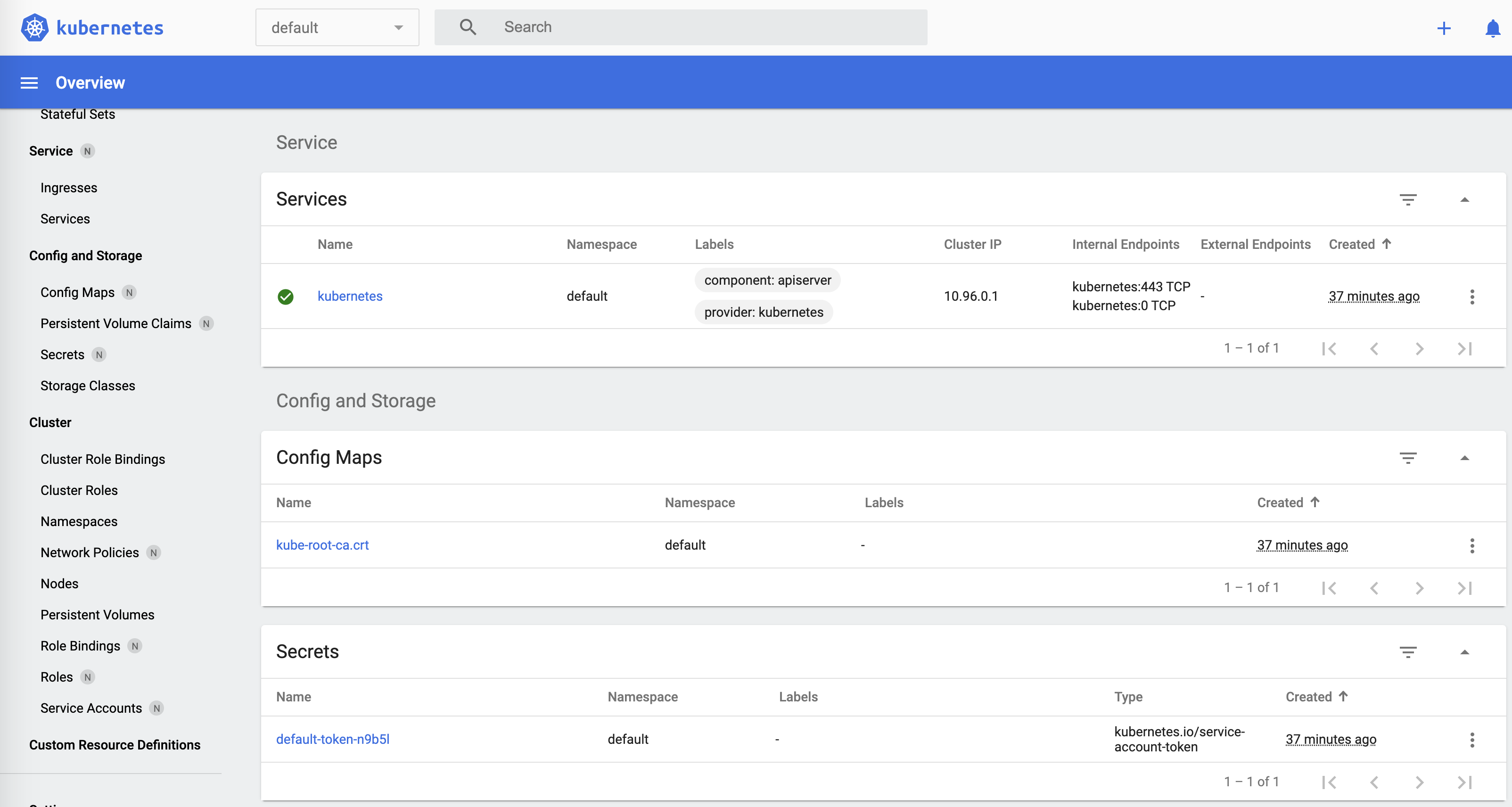Open the default-token-n9b5l secret link
1512x807 pixels.
tap(333, 740)
